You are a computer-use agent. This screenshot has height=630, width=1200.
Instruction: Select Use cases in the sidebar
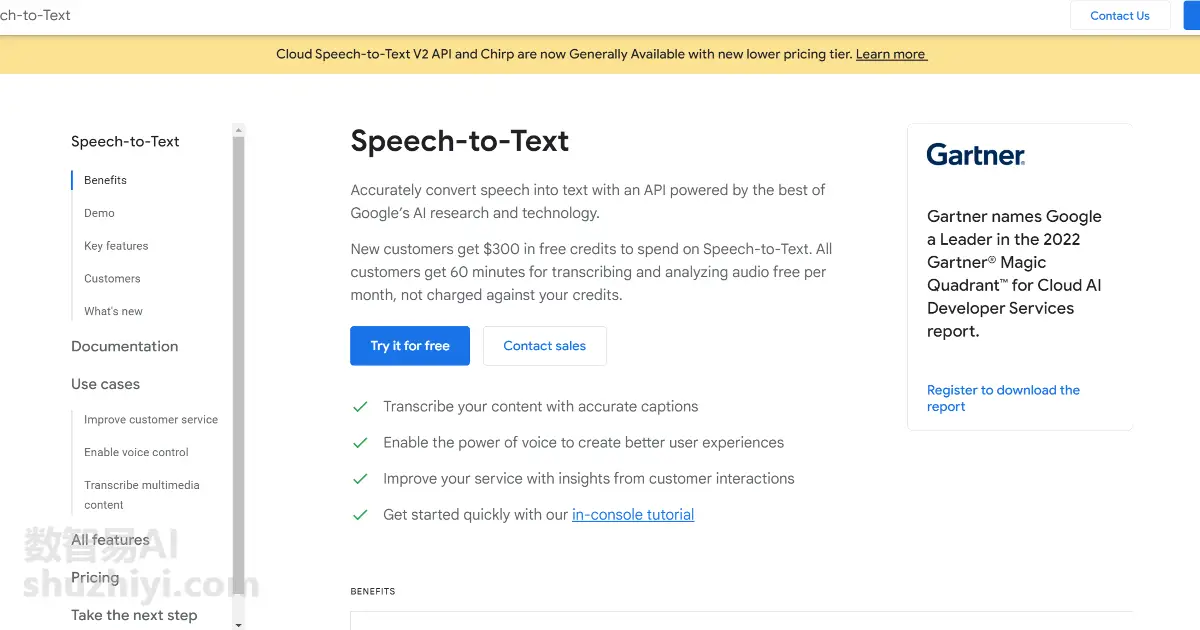(x=105, y=384)
